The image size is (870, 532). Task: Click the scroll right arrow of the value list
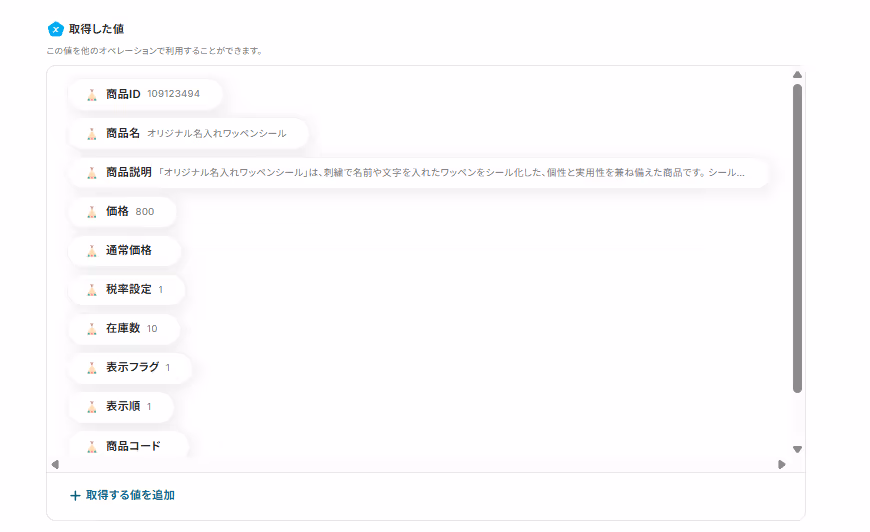coord(782,464)
